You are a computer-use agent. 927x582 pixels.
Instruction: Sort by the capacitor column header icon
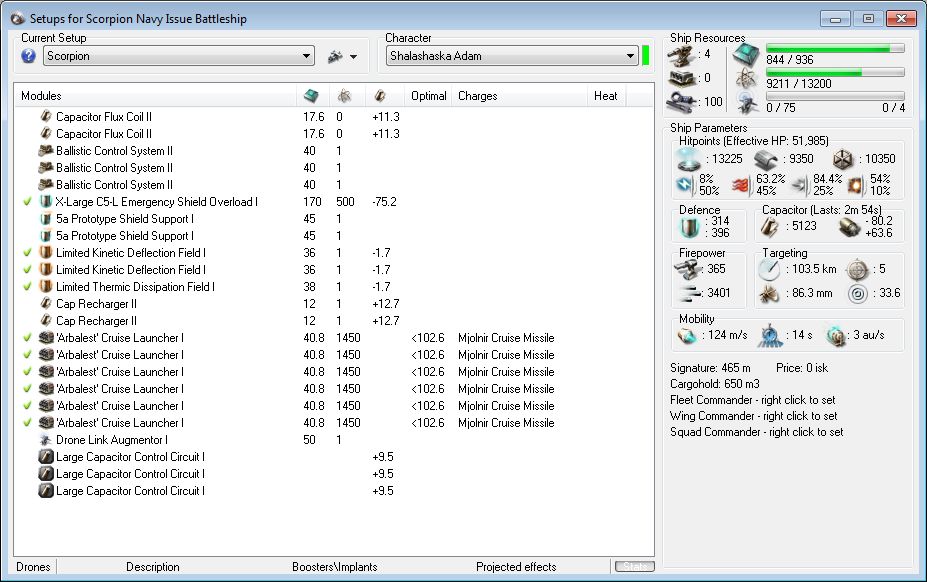(380, 96)
